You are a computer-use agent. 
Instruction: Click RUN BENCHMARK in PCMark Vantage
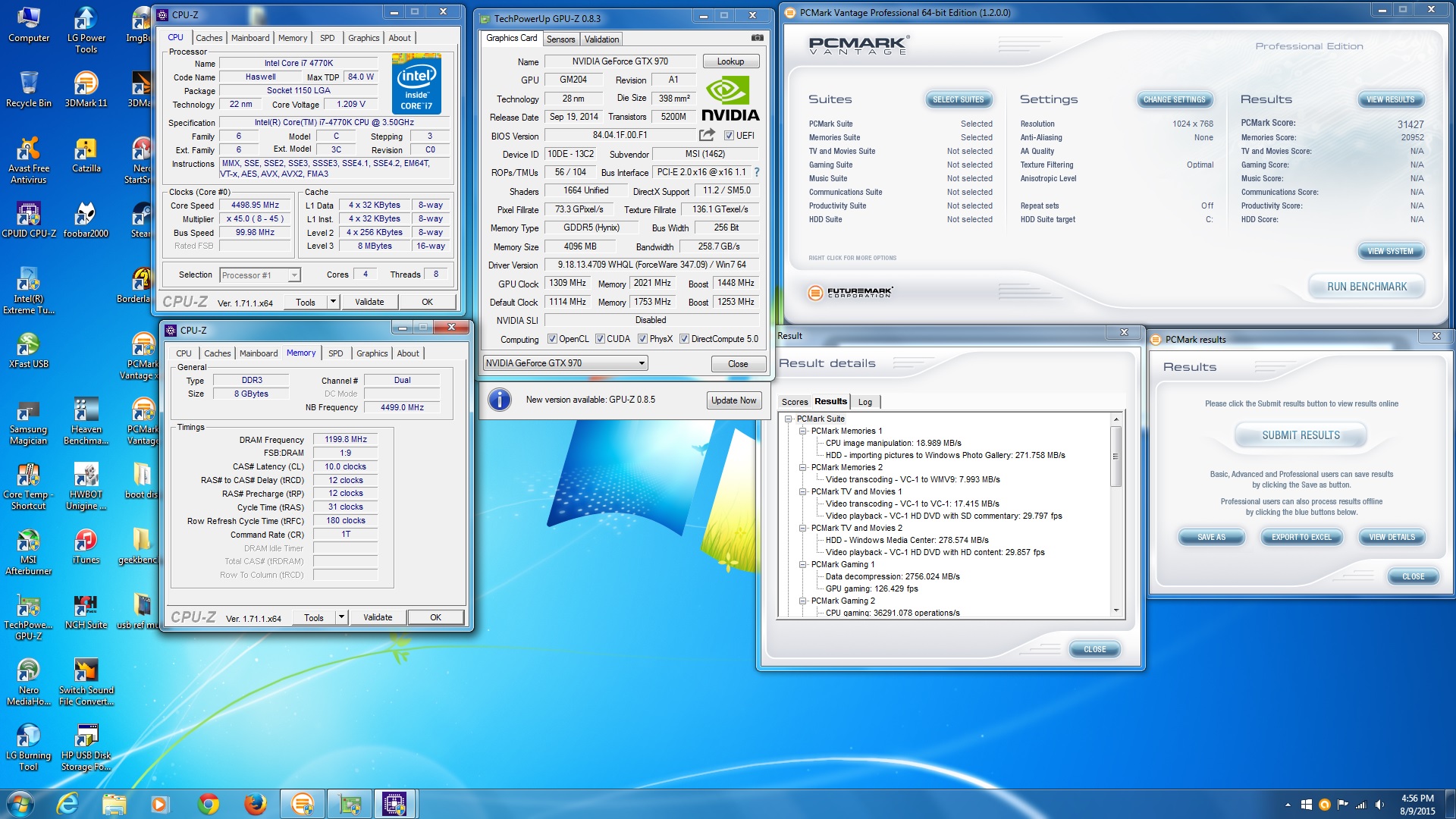(x=1367, y=287)
